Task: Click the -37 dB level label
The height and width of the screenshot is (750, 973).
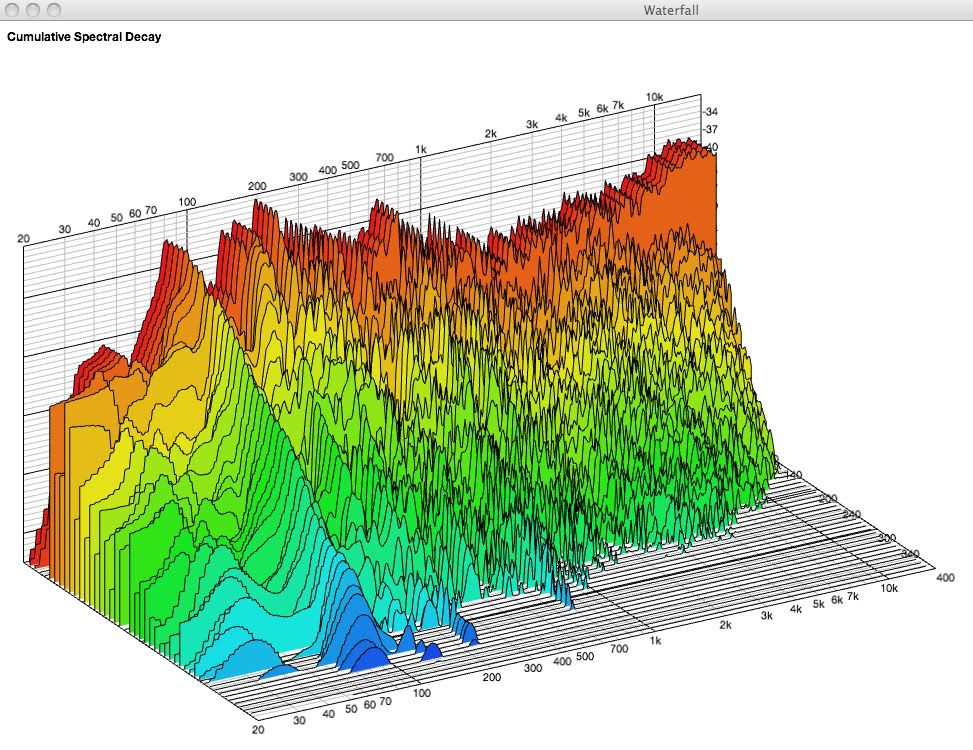Action: click(x=711, y=130)
